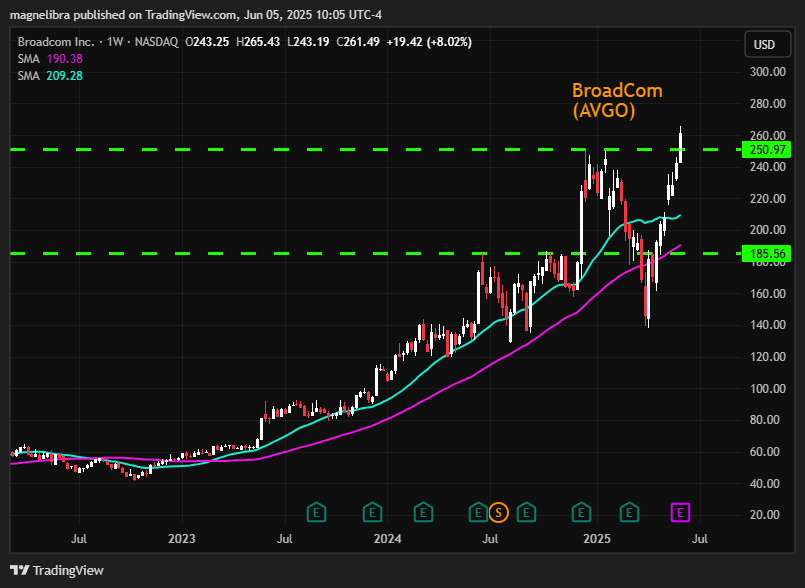Click the 220.00 price axis label
Image resolution: width=805 pixels, height=588 pixels.
click(x=768, y=199)
